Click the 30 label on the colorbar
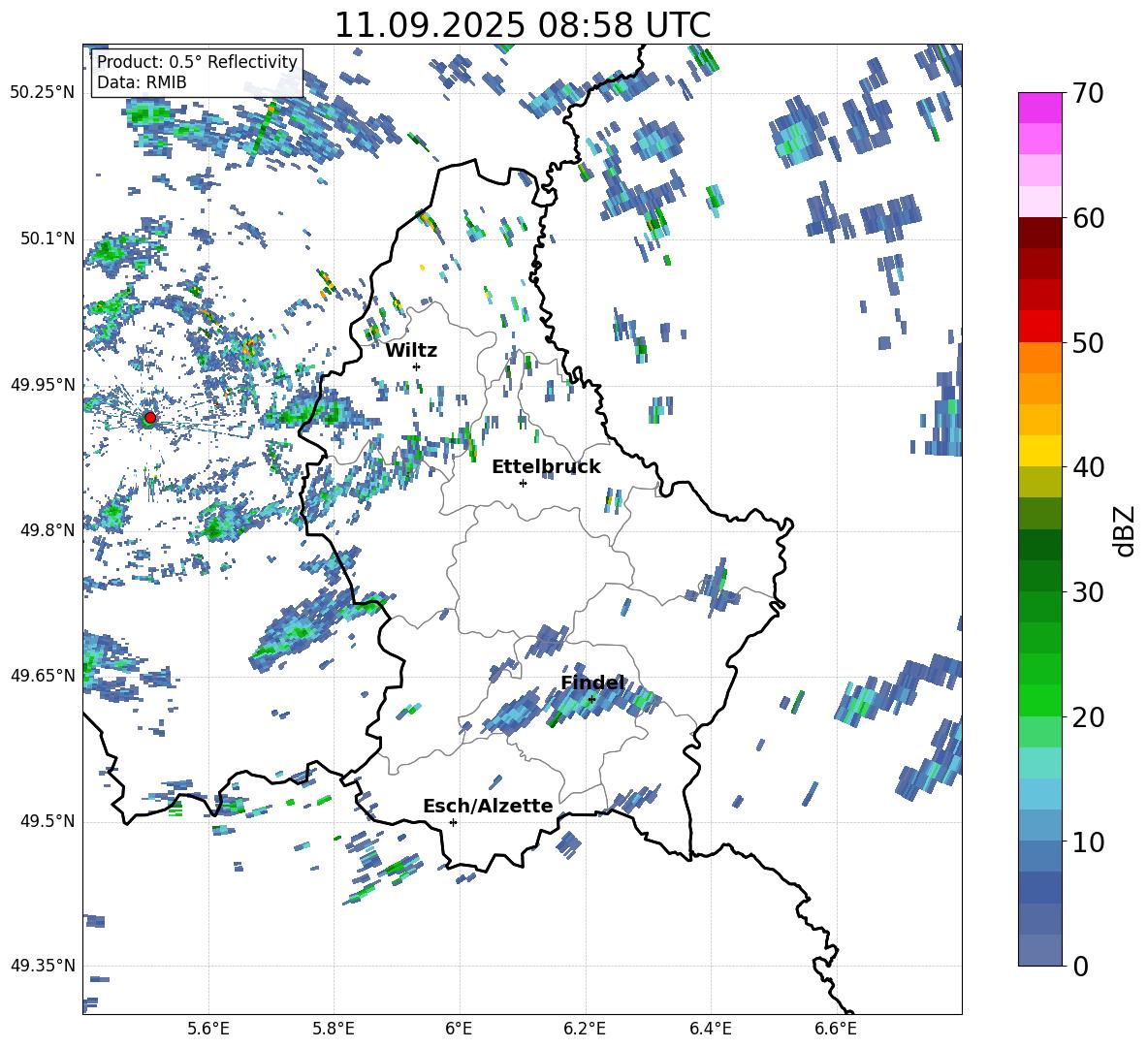 click(1088, 592)
